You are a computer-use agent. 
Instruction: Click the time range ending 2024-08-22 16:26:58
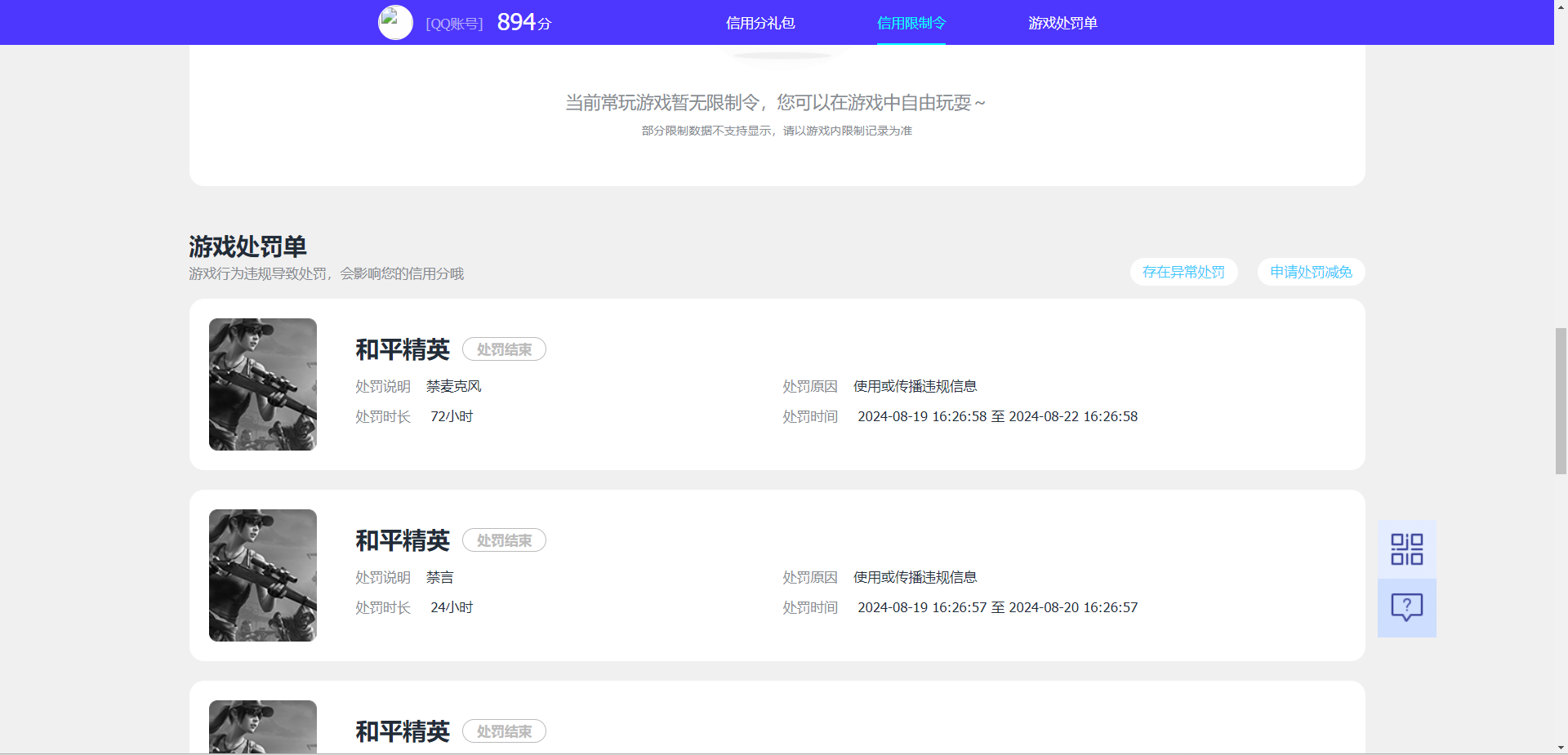(997, 416)
